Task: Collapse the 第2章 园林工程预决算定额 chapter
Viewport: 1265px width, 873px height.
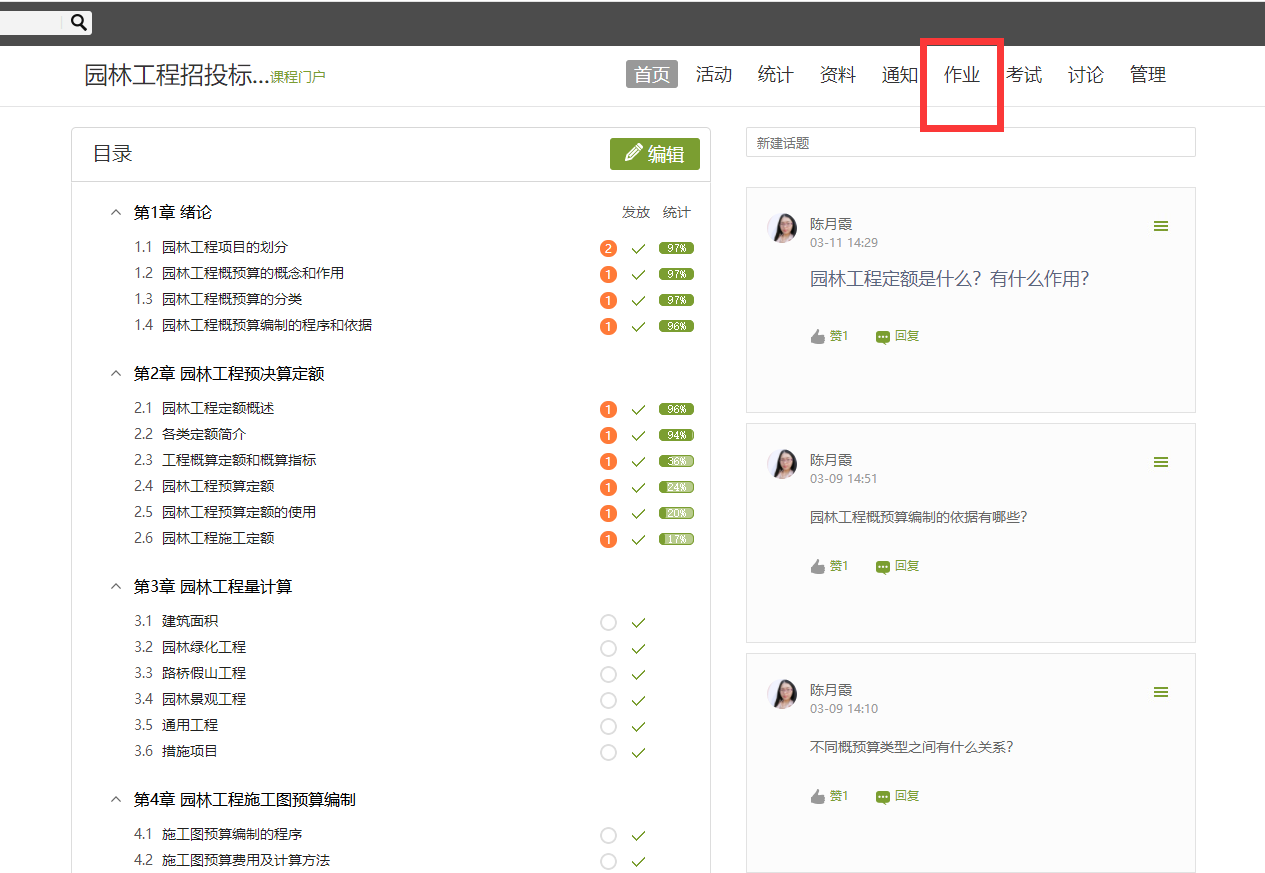Action: coord(116,374)
